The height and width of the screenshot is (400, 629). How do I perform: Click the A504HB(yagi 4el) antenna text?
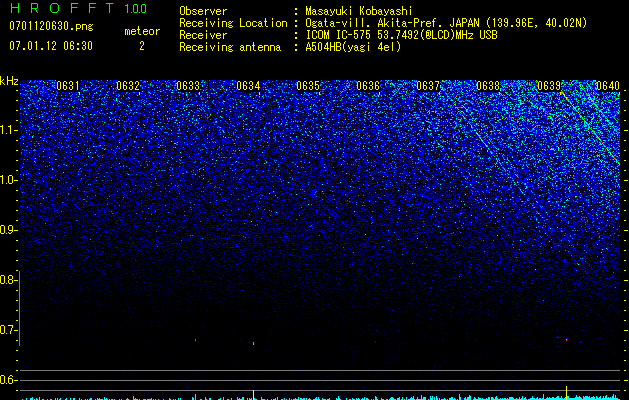[x=353, y=47]
